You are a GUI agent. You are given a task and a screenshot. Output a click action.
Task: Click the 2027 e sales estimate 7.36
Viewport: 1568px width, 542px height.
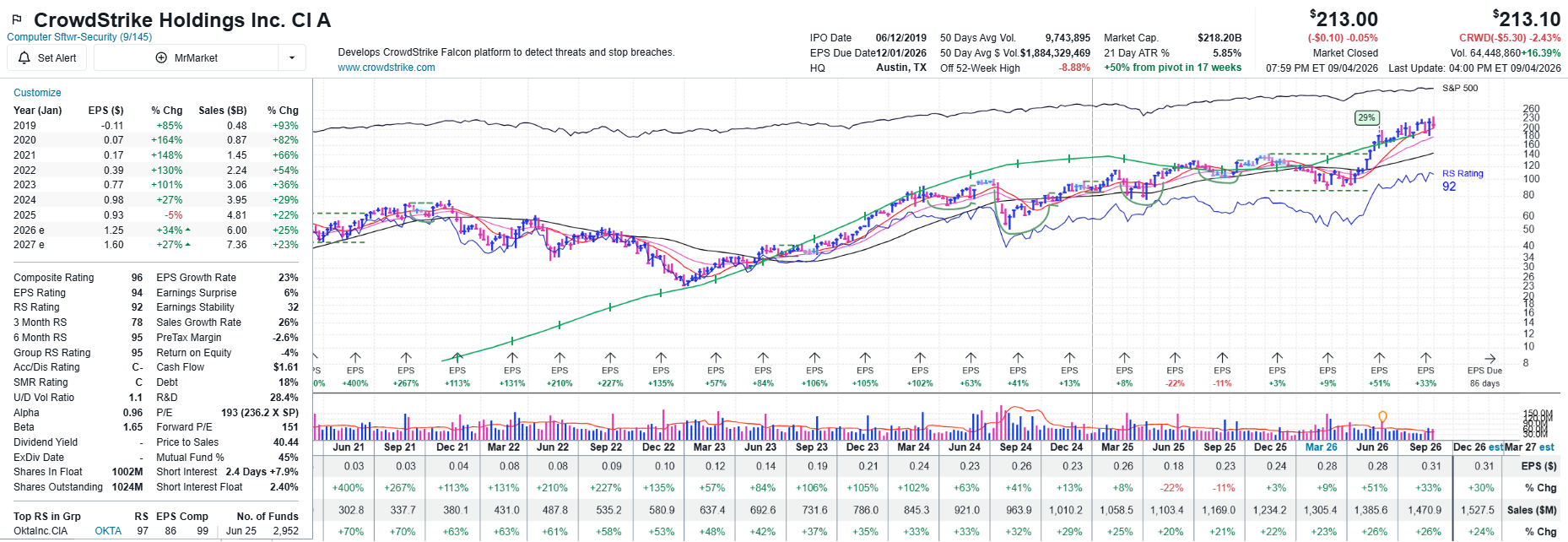pyautogui.click(x=236, y=245)
